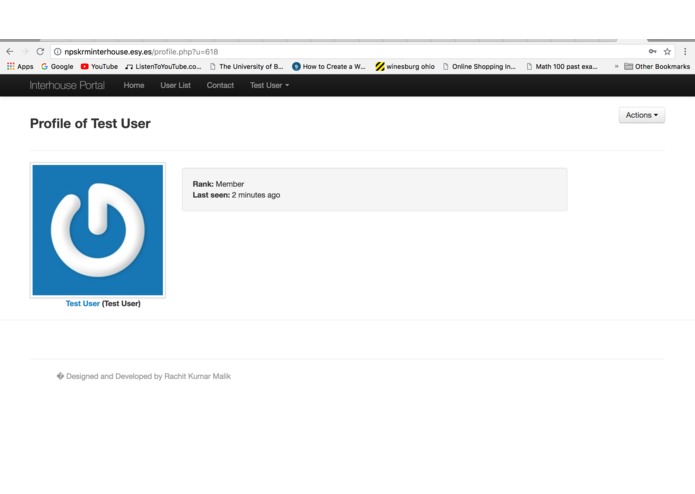Show more bookmarks chevron
Image resolution: width=695 pixels, height=494 pixels.
pyautogui.click(x=616, y=66)
